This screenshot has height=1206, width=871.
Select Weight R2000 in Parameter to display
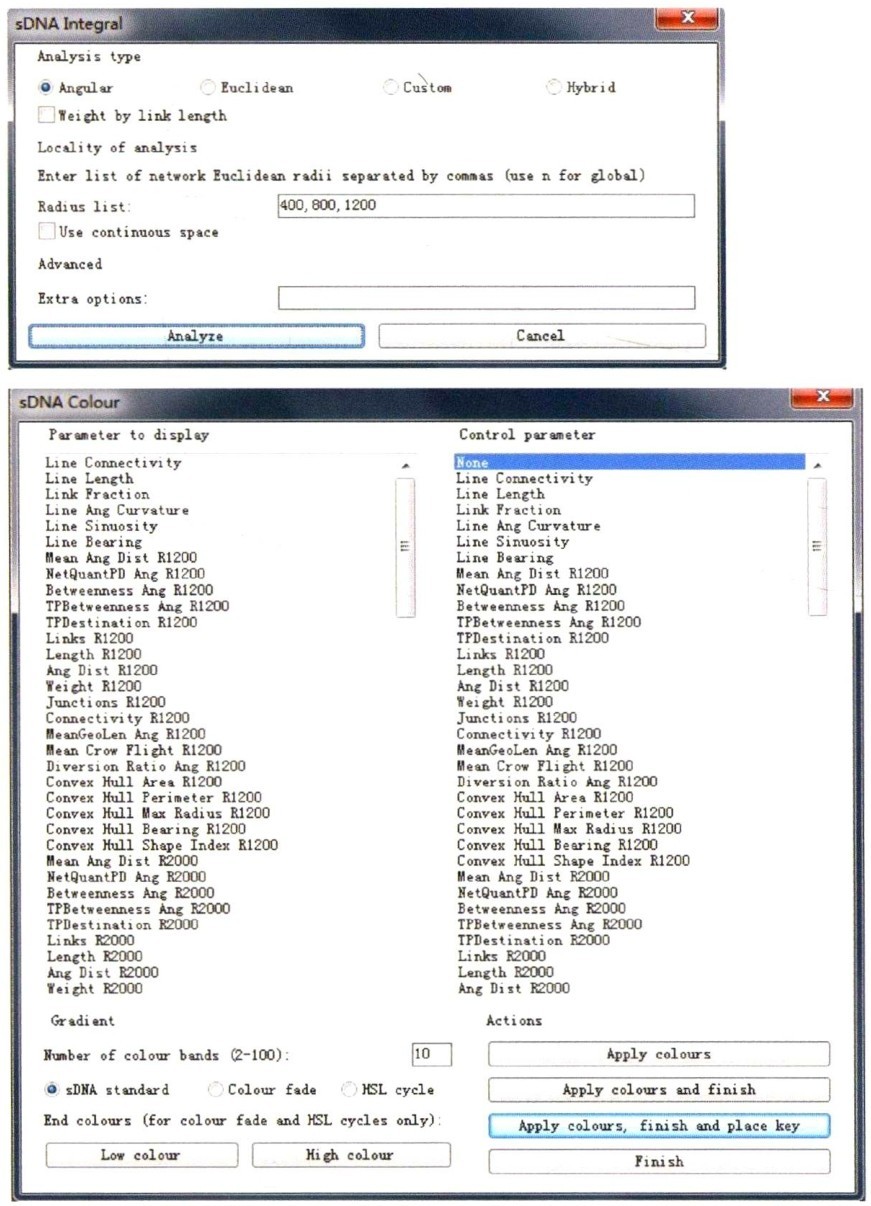click(93, 989)
